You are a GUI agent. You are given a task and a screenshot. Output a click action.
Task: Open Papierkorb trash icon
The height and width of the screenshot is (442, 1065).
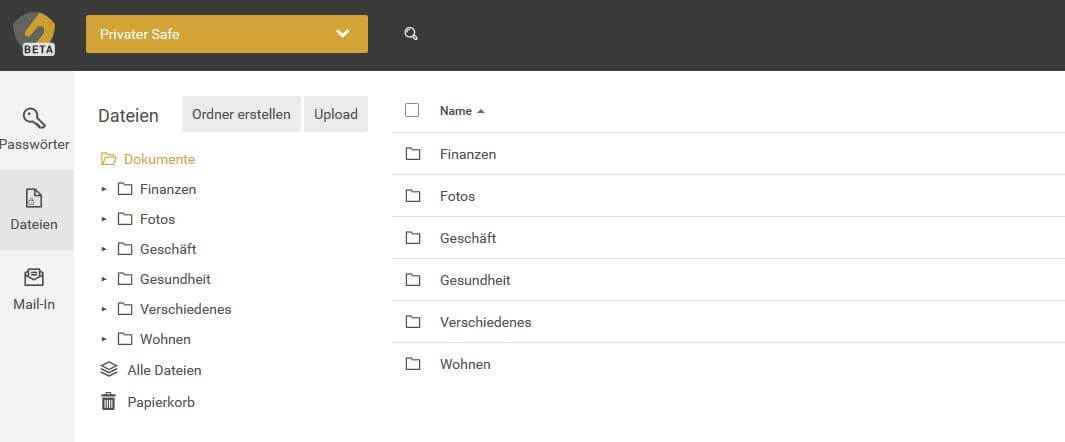point(109,402)
